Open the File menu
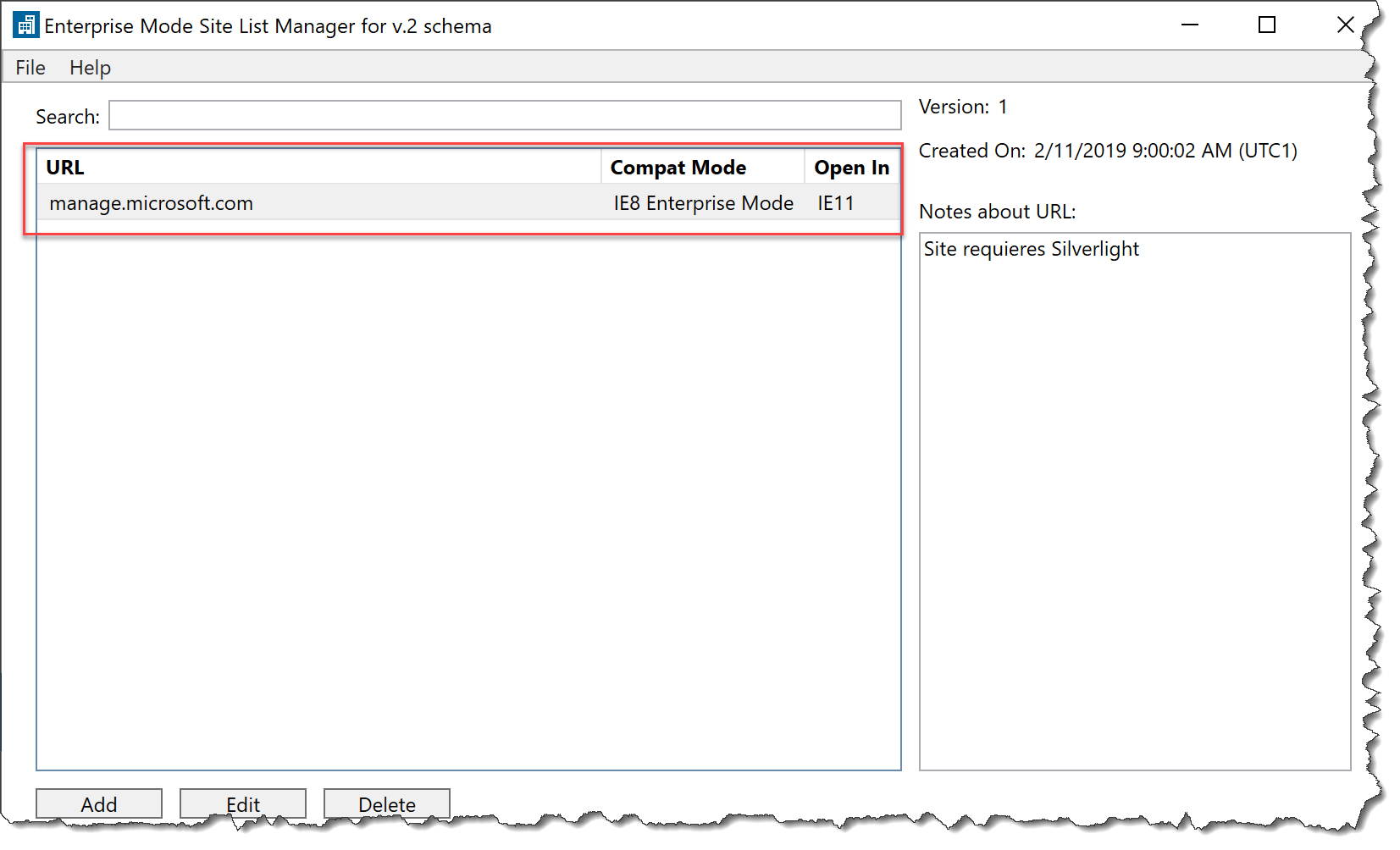 coord(29,67)
